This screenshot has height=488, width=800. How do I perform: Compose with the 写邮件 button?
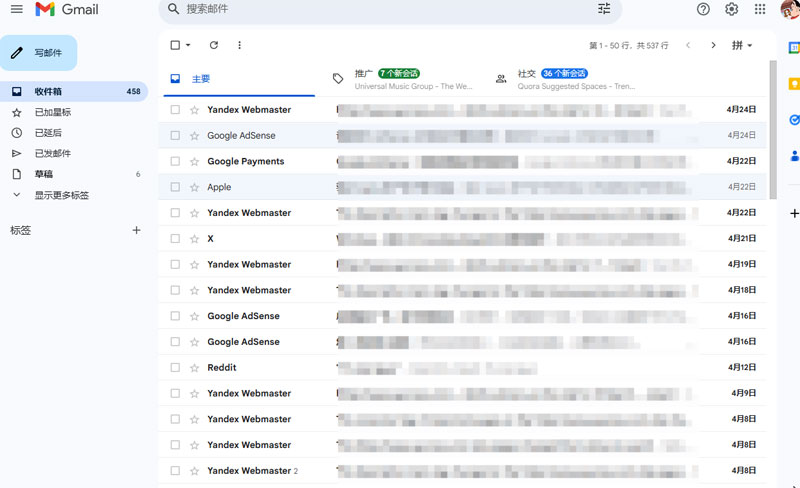pyautogui.click(x=39, y=53)
